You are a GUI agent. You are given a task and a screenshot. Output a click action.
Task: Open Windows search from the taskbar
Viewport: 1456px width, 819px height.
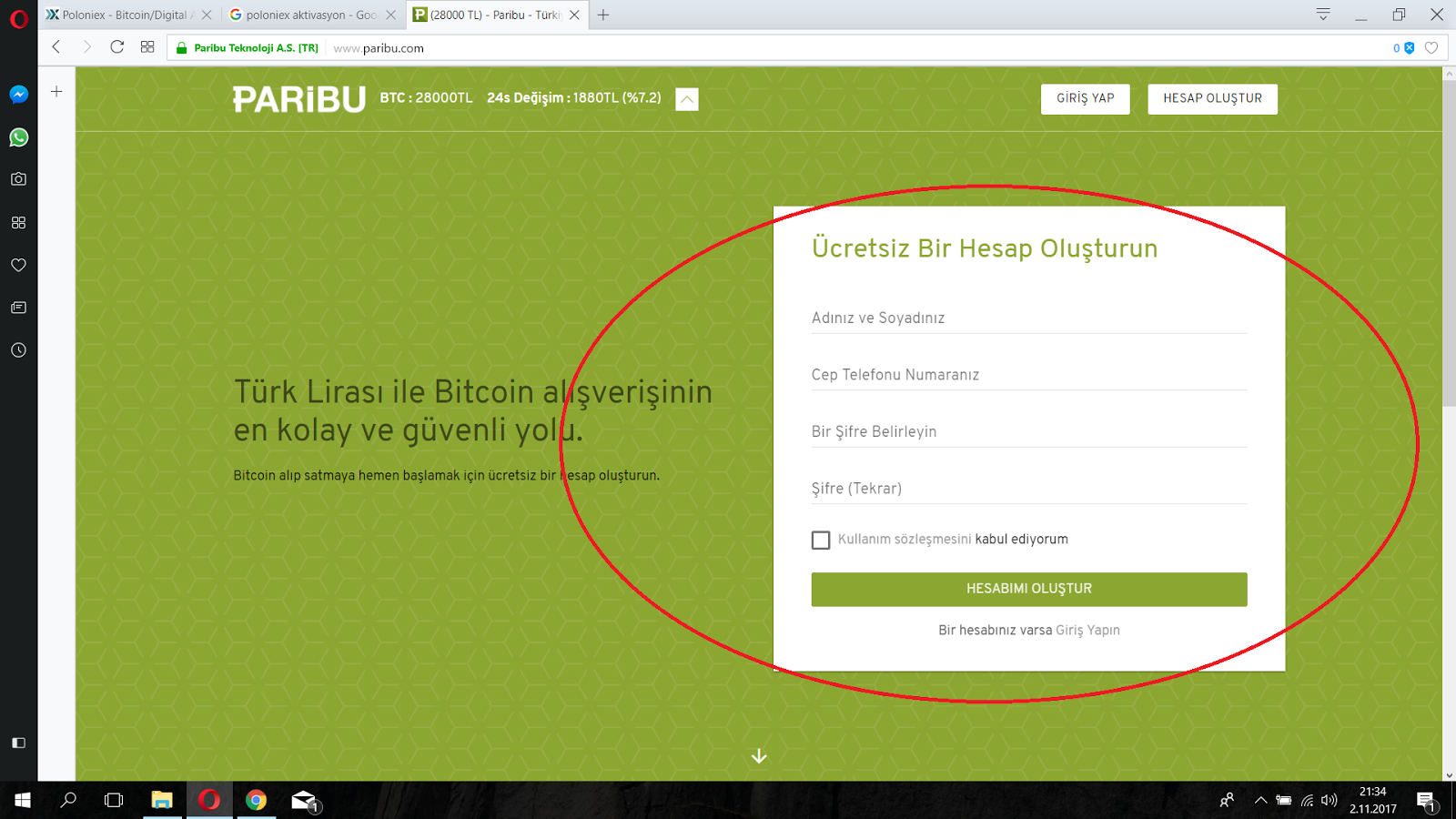pos(68,800)
